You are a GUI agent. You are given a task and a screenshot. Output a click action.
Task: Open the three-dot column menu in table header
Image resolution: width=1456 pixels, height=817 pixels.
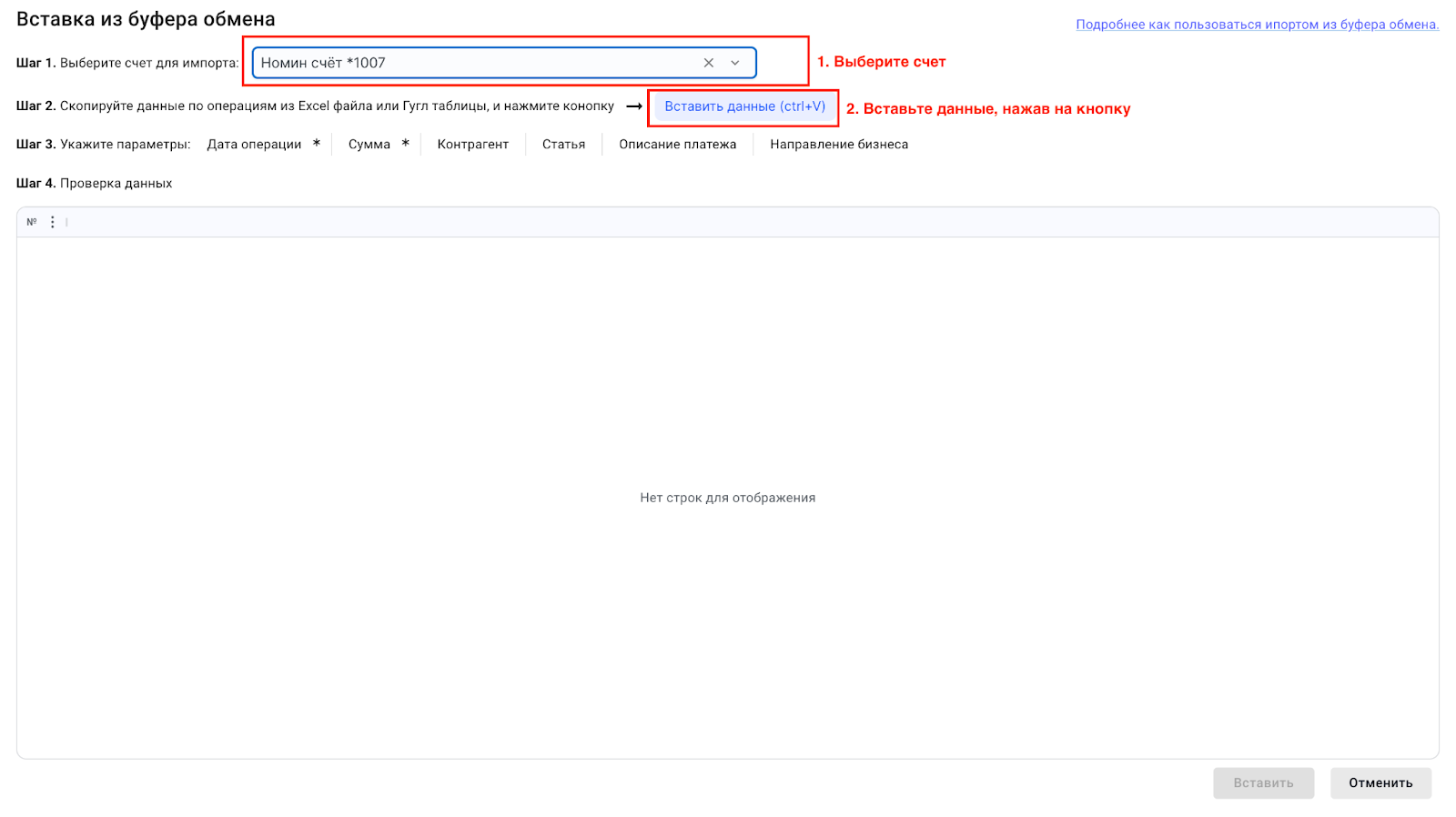[53, 222]
